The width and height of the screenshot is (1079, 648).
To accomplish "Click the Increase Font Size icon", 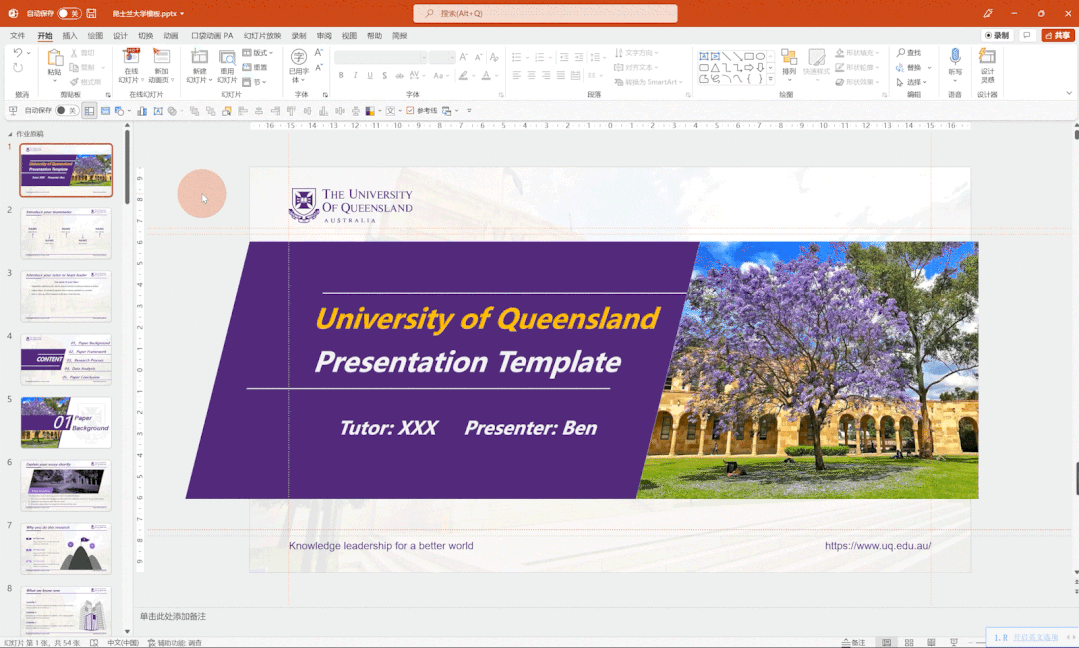I will (463, 57).
